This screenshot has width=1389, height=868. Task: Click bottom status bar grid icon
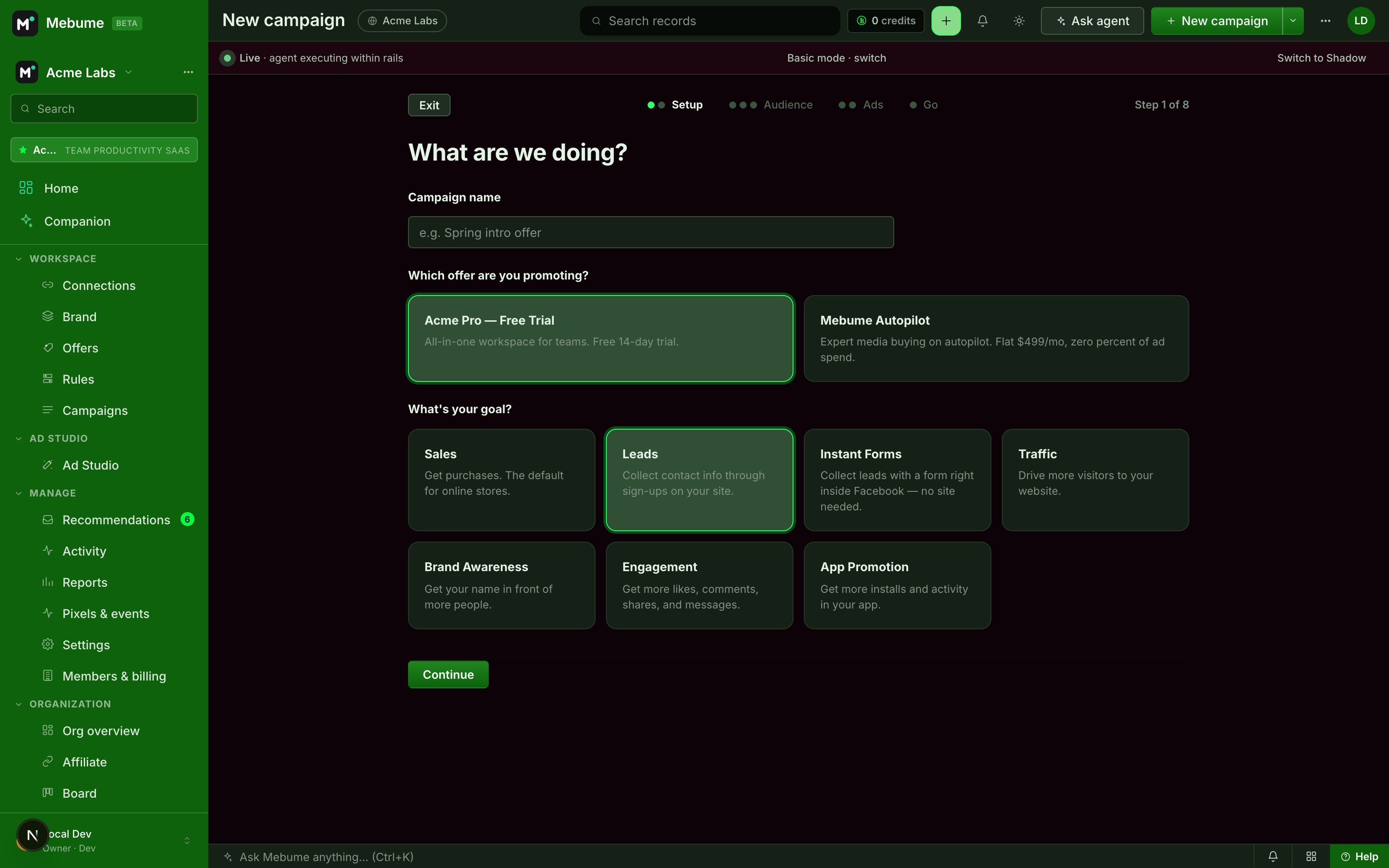(x=1311, y=857)
